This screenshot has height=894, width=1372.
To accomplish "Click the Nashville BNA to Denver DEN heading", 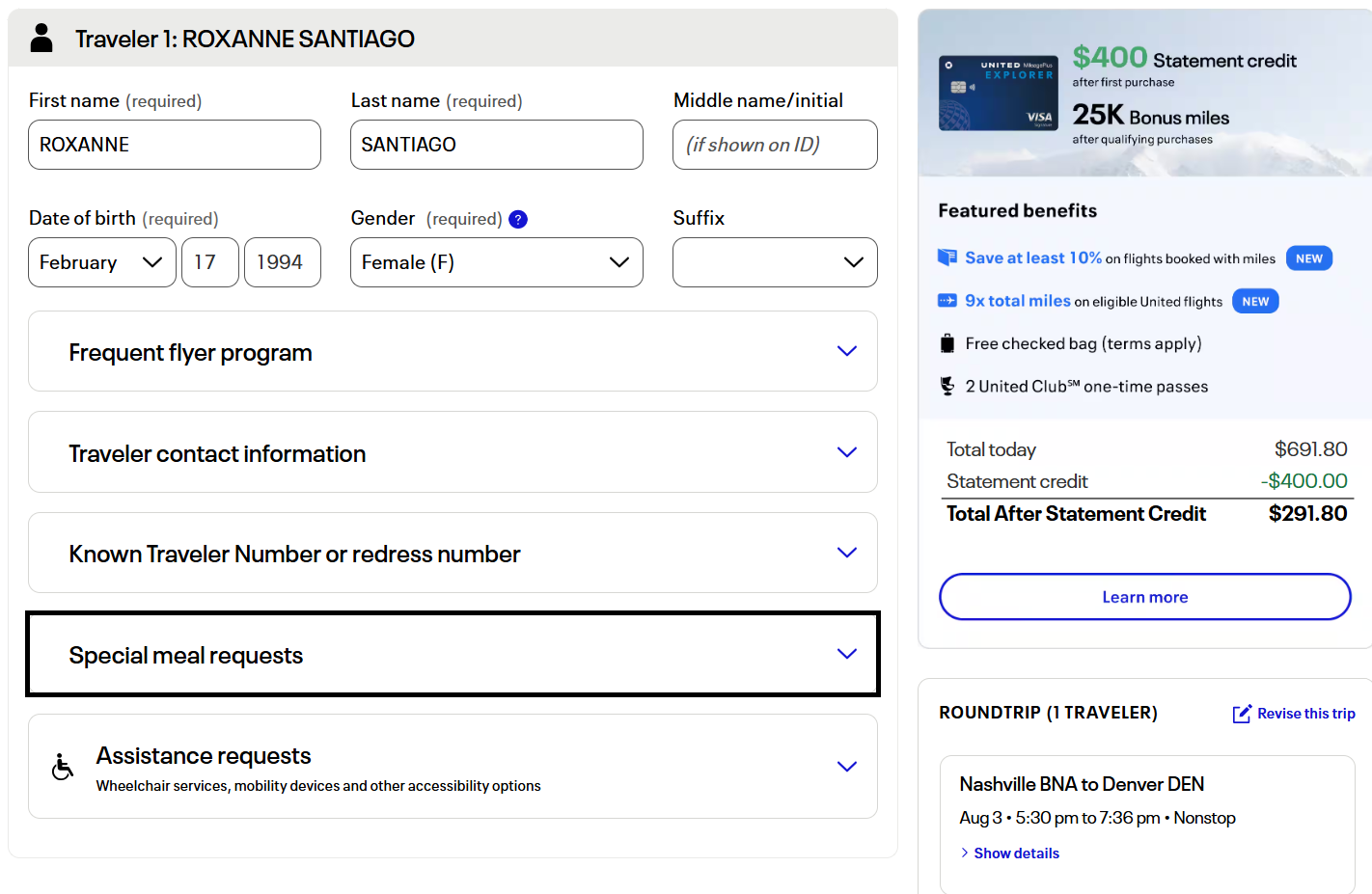I will 1082,784.
